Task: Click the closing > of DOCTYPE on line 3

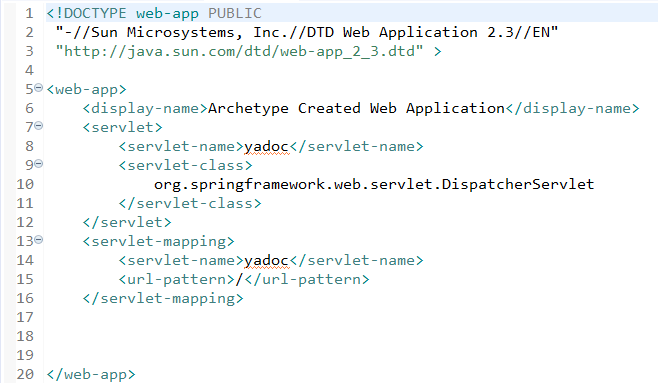Action: [438, 52]
